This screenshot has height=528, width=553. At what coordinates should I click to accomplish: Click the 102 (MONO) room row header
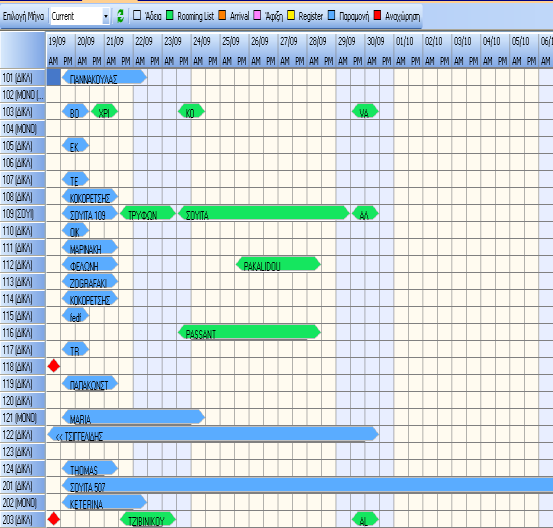point(23,94)
